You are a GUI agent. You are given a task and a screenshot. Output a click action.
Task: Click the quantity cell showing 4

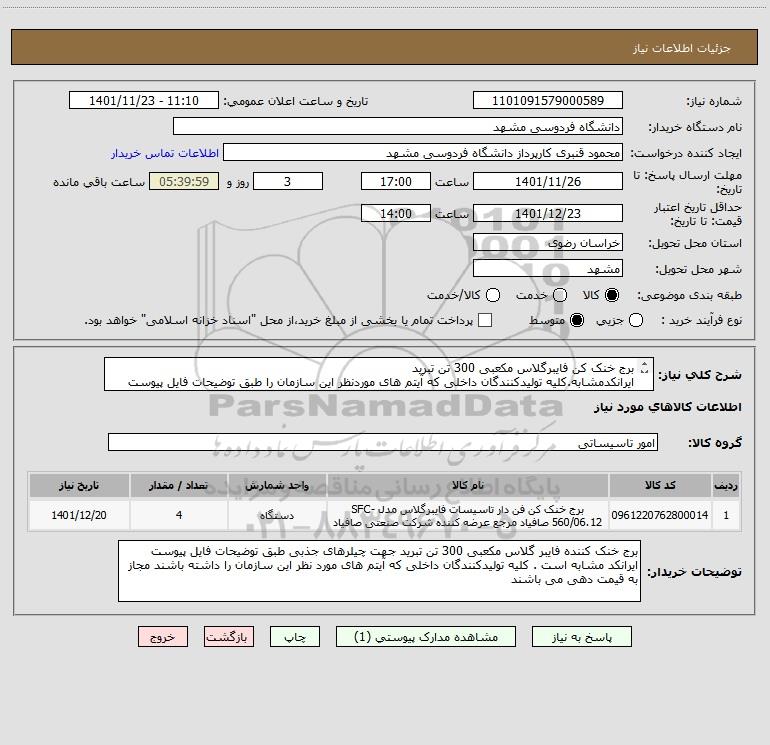[x=179, y=515]
